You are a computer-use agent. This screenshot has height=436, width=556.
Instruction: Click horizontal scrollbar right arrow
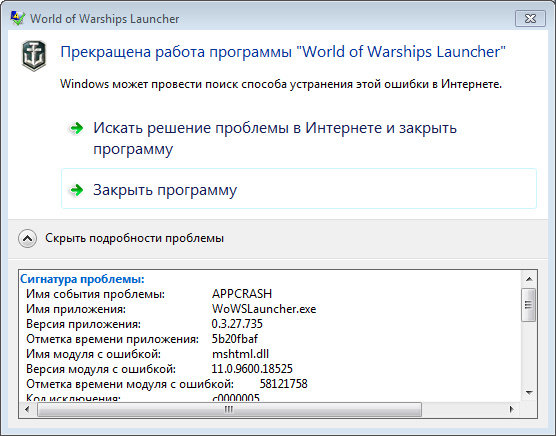[511, 410]
